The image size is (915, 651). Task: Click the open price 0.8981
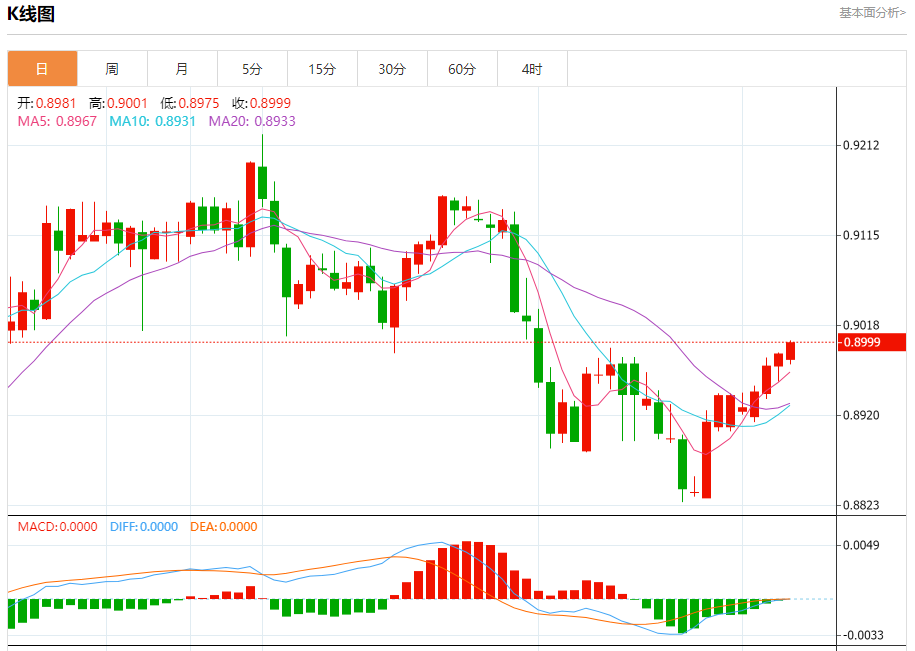point(56,103)
